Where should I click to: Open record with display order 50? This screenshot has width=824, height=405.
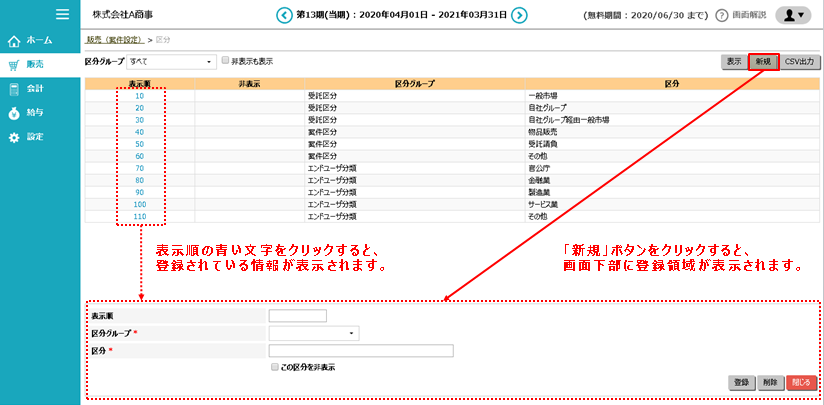pyautogui.click(x=140, y=144)
